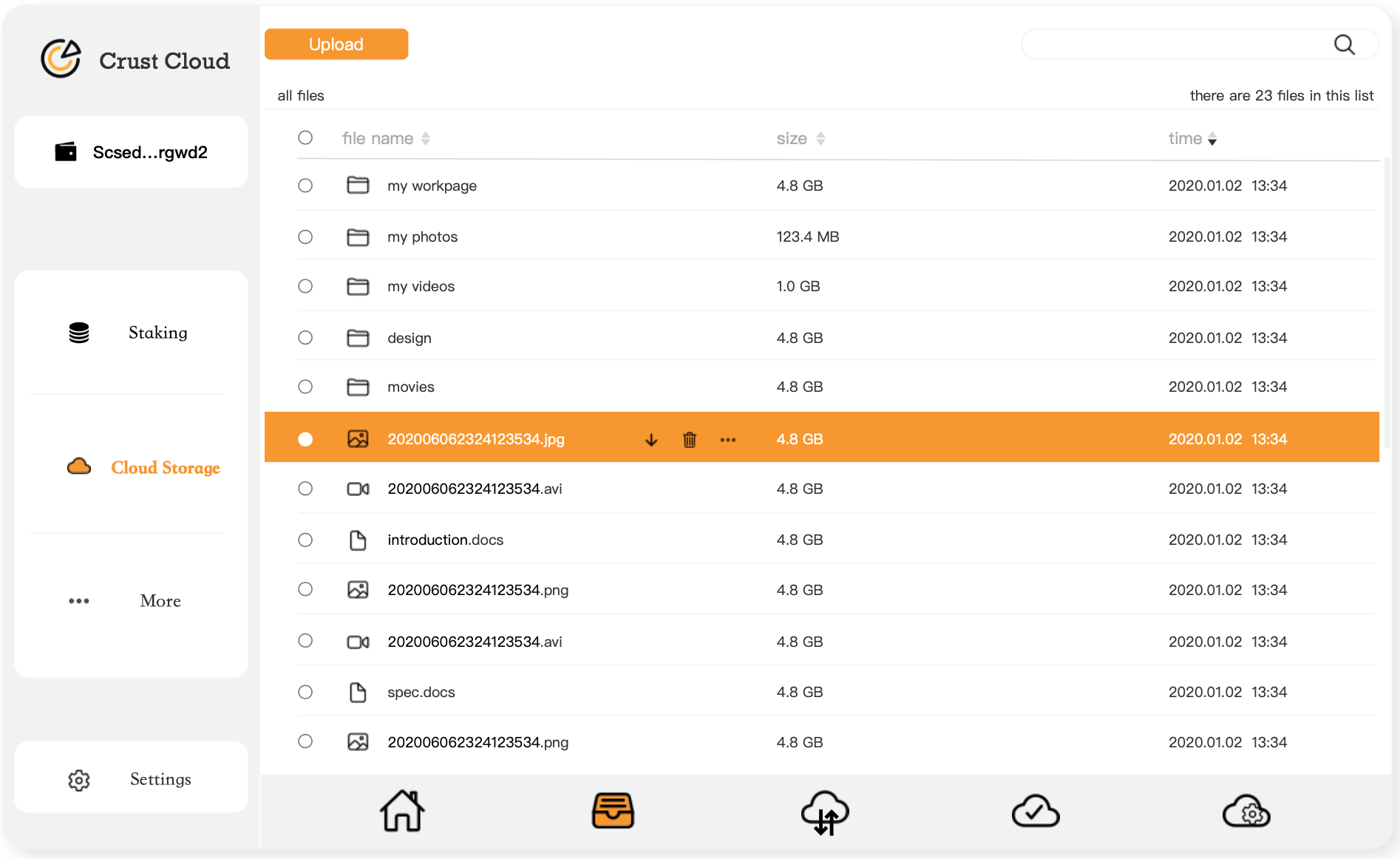This screenshot has width=1400, height=859.
Task: Toggle the select-all circle in header
Action: [x=305, y=138]
